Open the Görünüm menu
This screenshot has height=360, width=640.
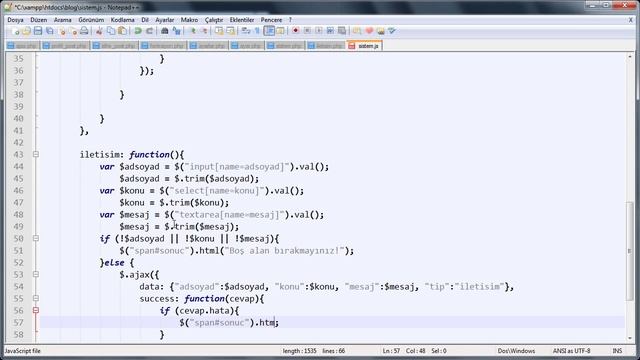point(91,20)
